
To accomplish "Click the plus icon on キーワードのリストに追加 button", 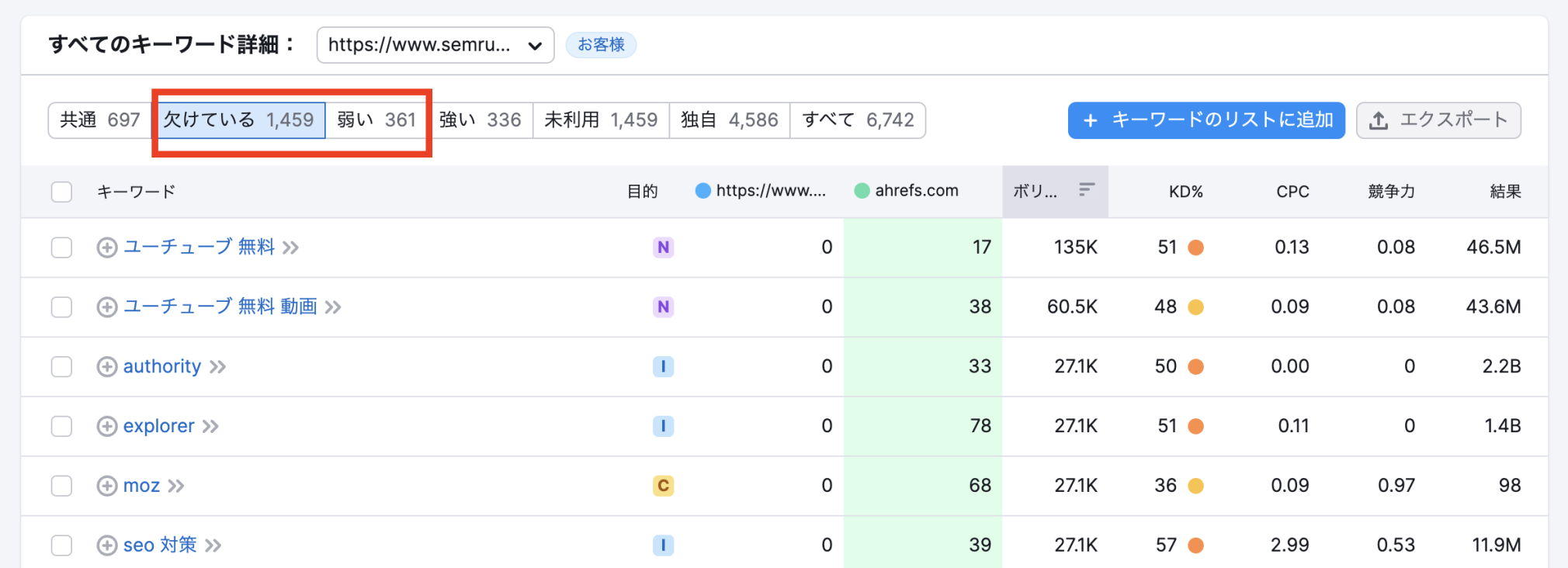I will 1091,120.
